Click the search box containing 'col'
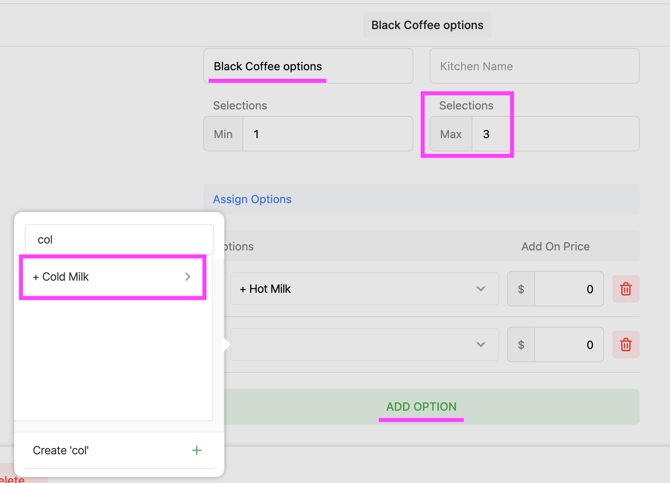The image size is (670, 483). [119, 240]
